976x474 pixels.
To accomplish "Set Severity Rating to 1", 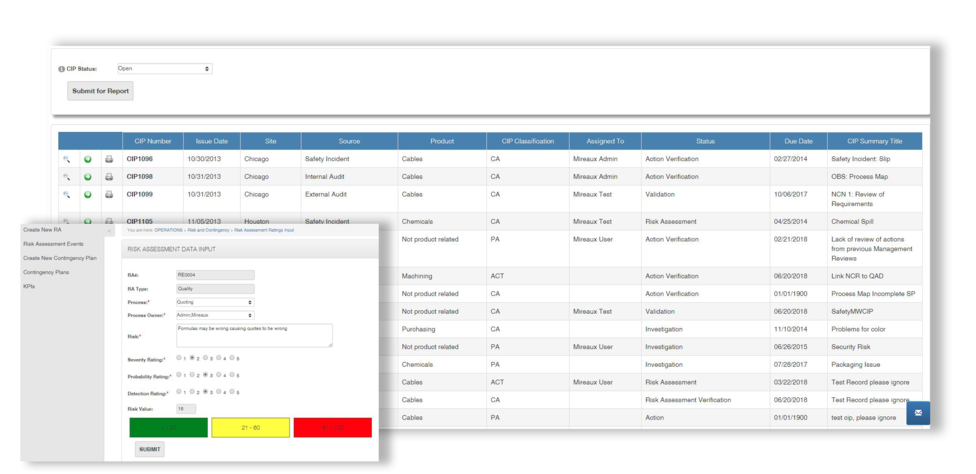I will pyautogui.click(x=179, y=358).
